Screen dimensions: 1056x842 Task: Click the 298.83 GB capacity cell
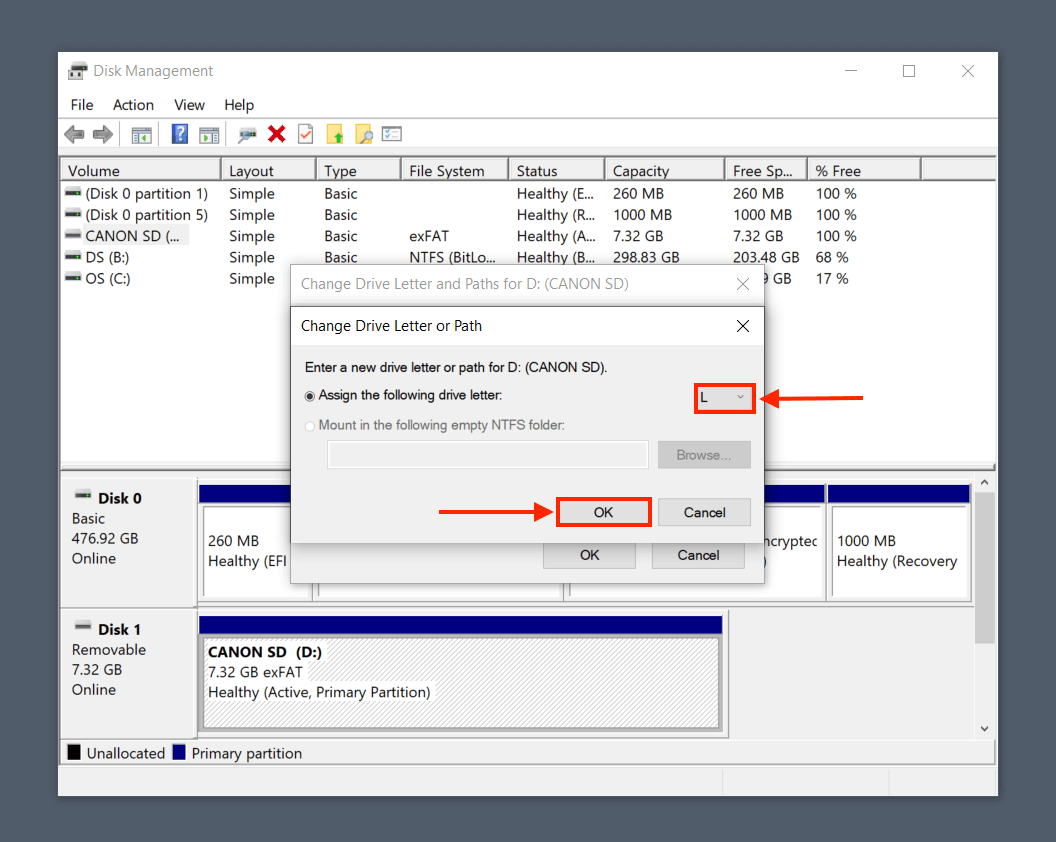646,257
